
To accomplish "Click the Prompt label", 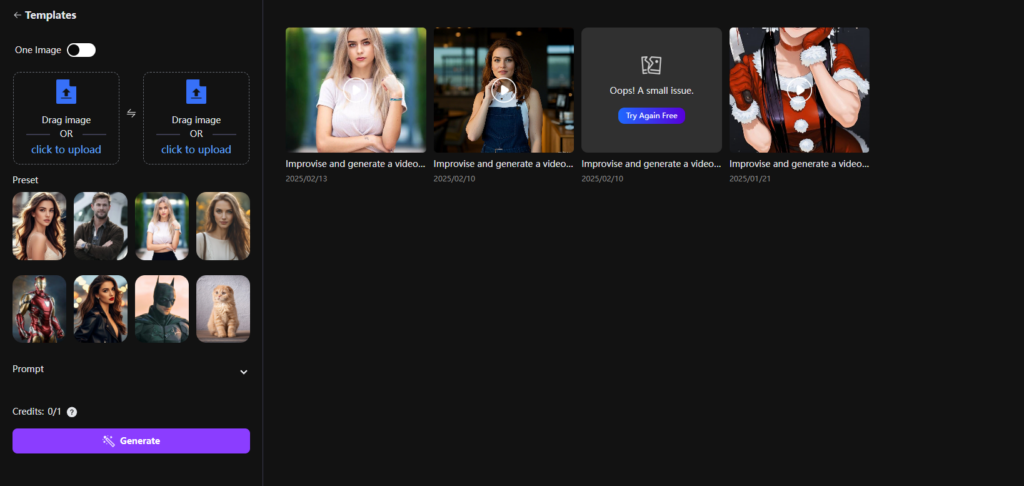I will 28,369.
